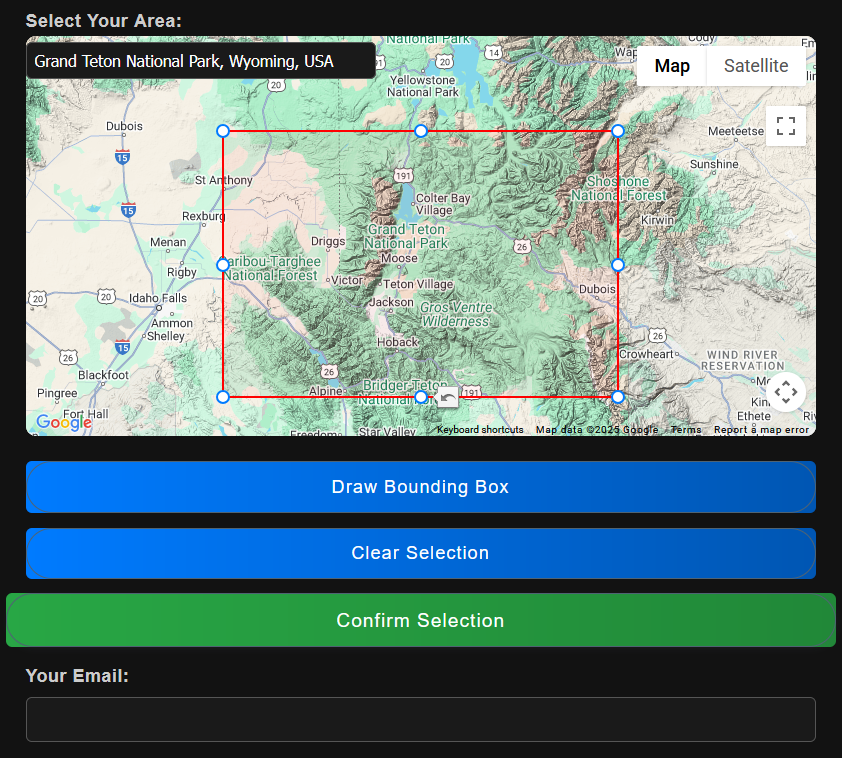
Task: Click the Confirm Selection button
Action: (421, 620)
